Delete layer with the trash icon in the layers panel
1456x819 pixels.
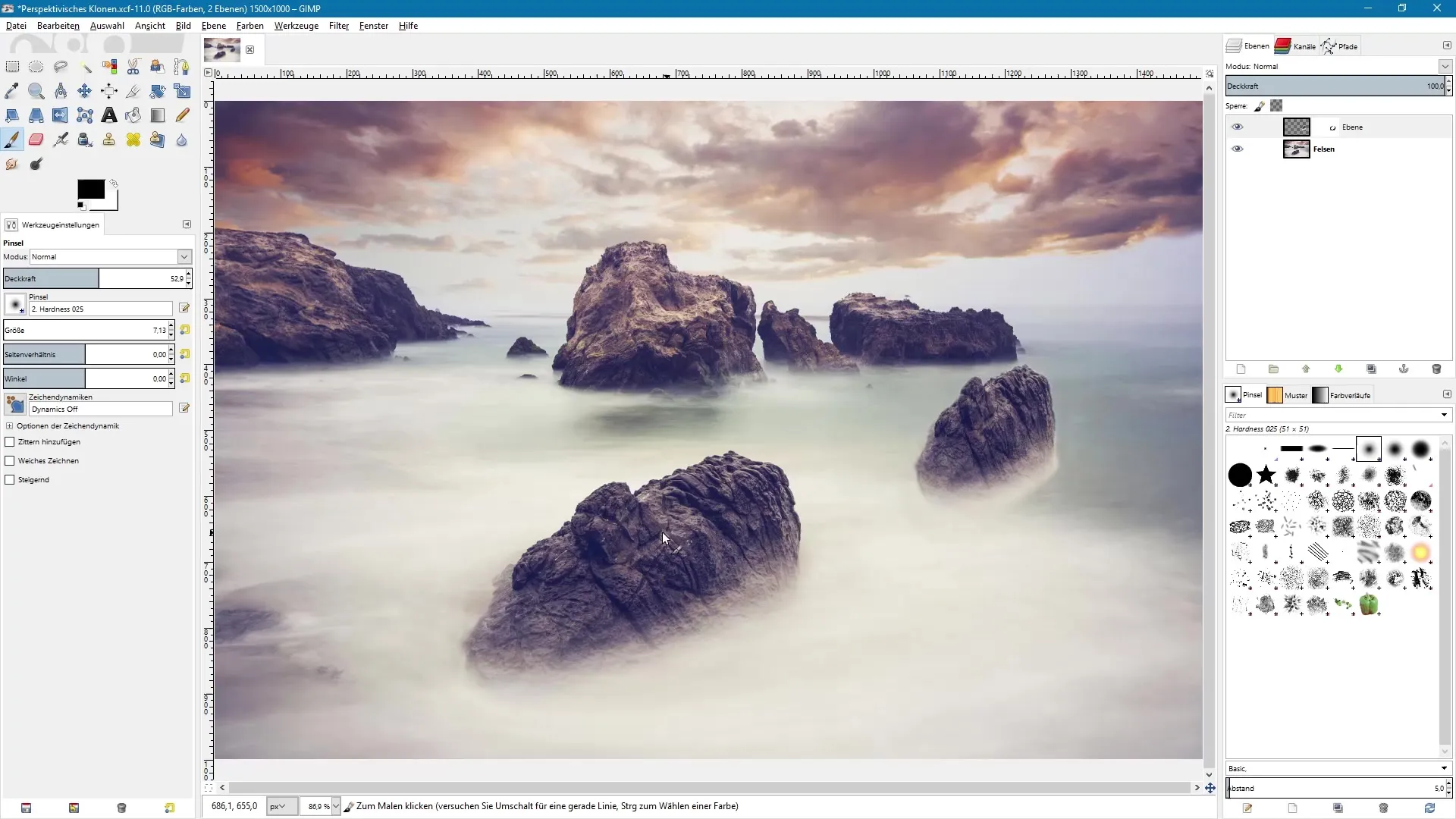point(1436,369)
